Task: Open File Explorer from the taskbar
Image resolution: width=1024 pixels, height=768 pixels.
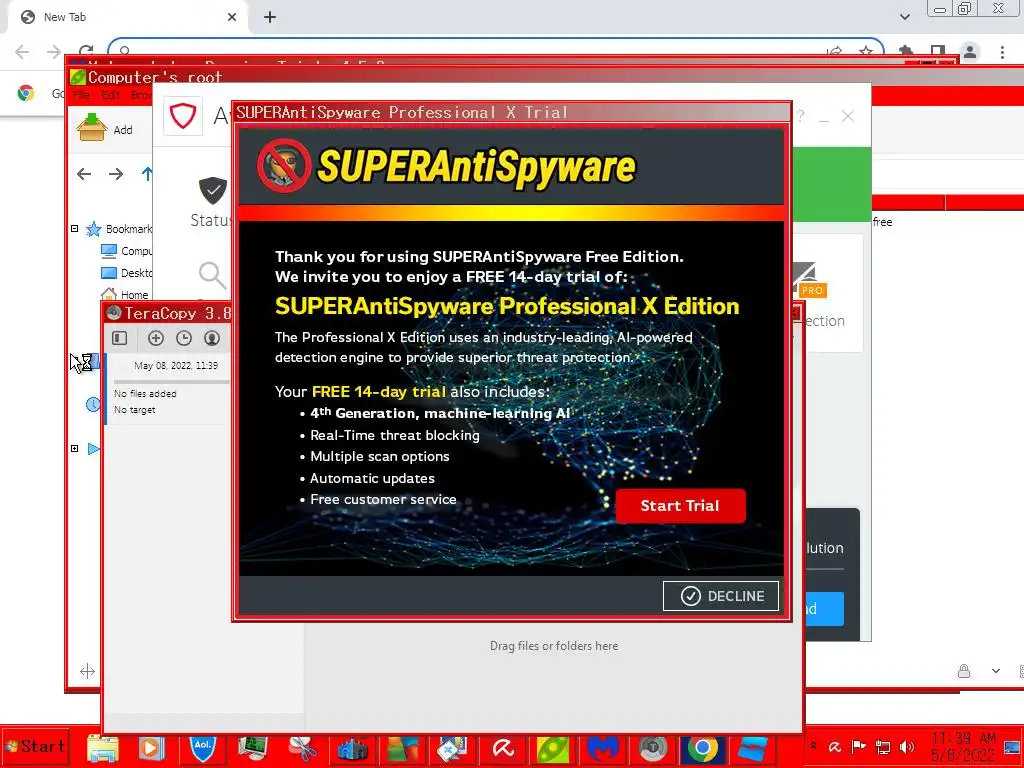Action: [103, 748]
